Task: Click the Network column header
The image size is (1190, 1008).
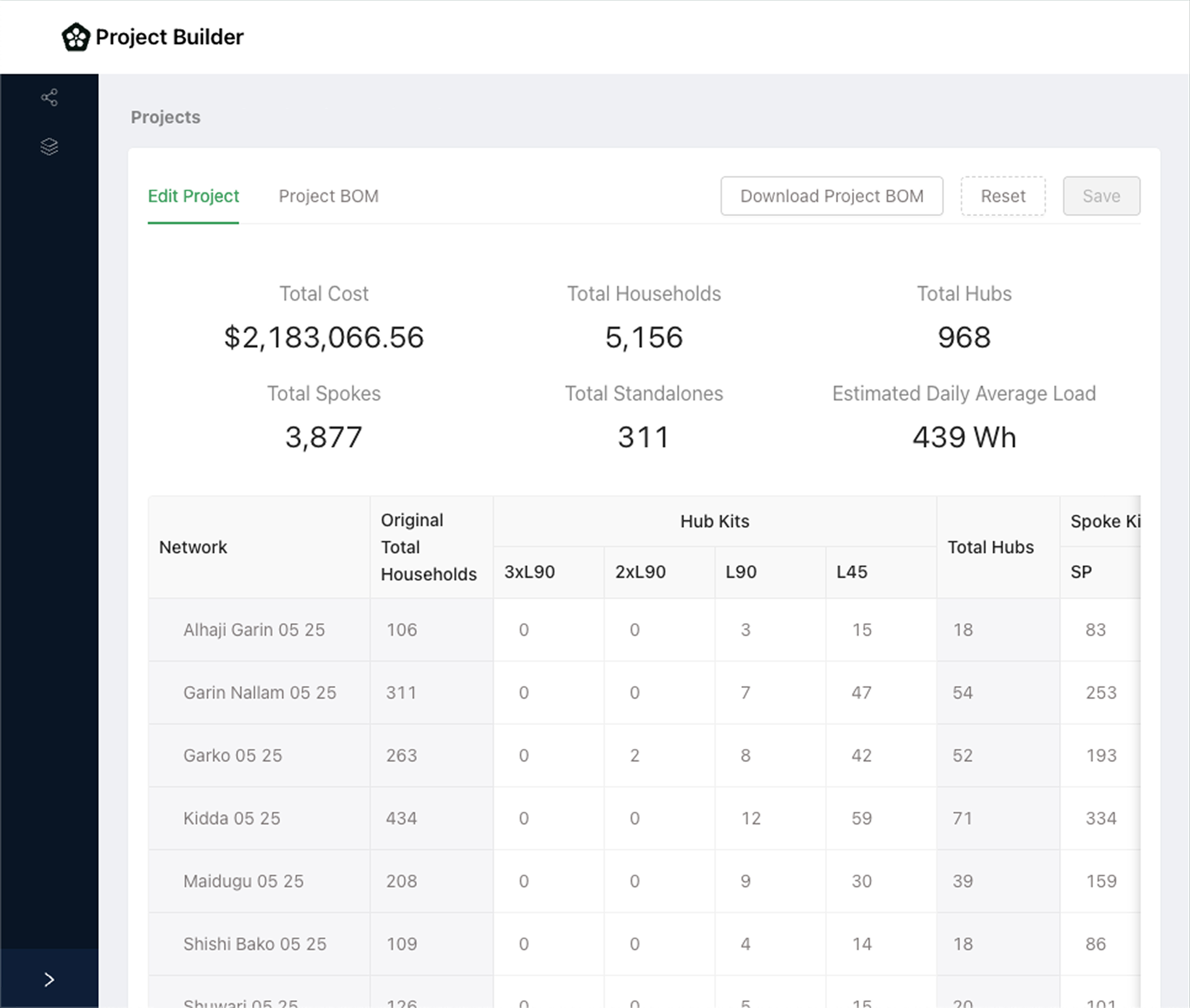Action: click(193, 547)
